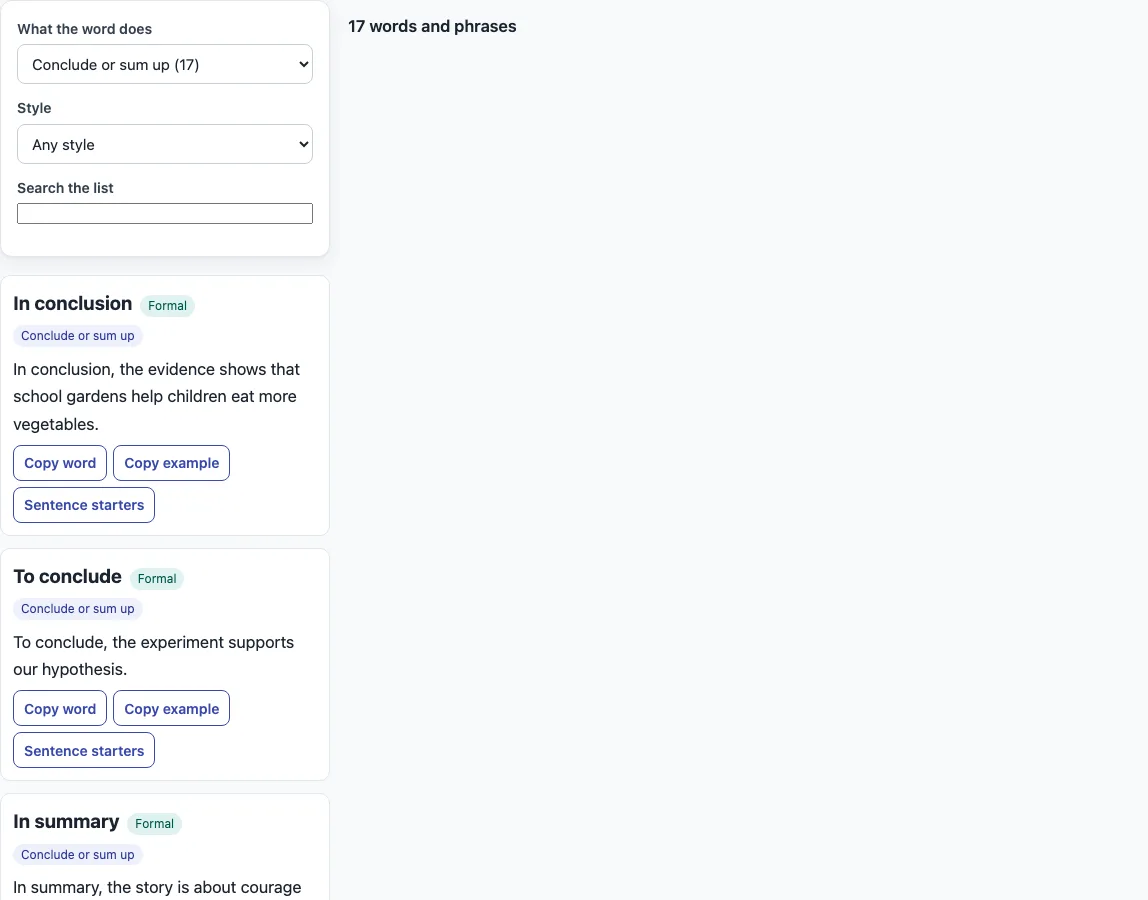Open the Style dropdown showing Any style
This screenshot has height=900, width=1148.
(x=165, y=144)
